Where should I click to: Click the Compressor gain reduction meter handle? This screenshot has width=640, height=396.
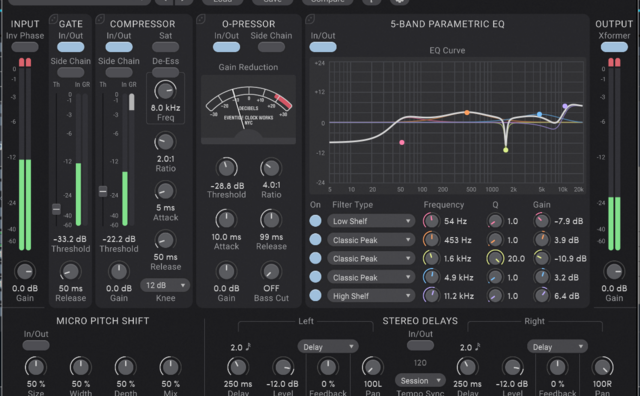pos(131,102)
